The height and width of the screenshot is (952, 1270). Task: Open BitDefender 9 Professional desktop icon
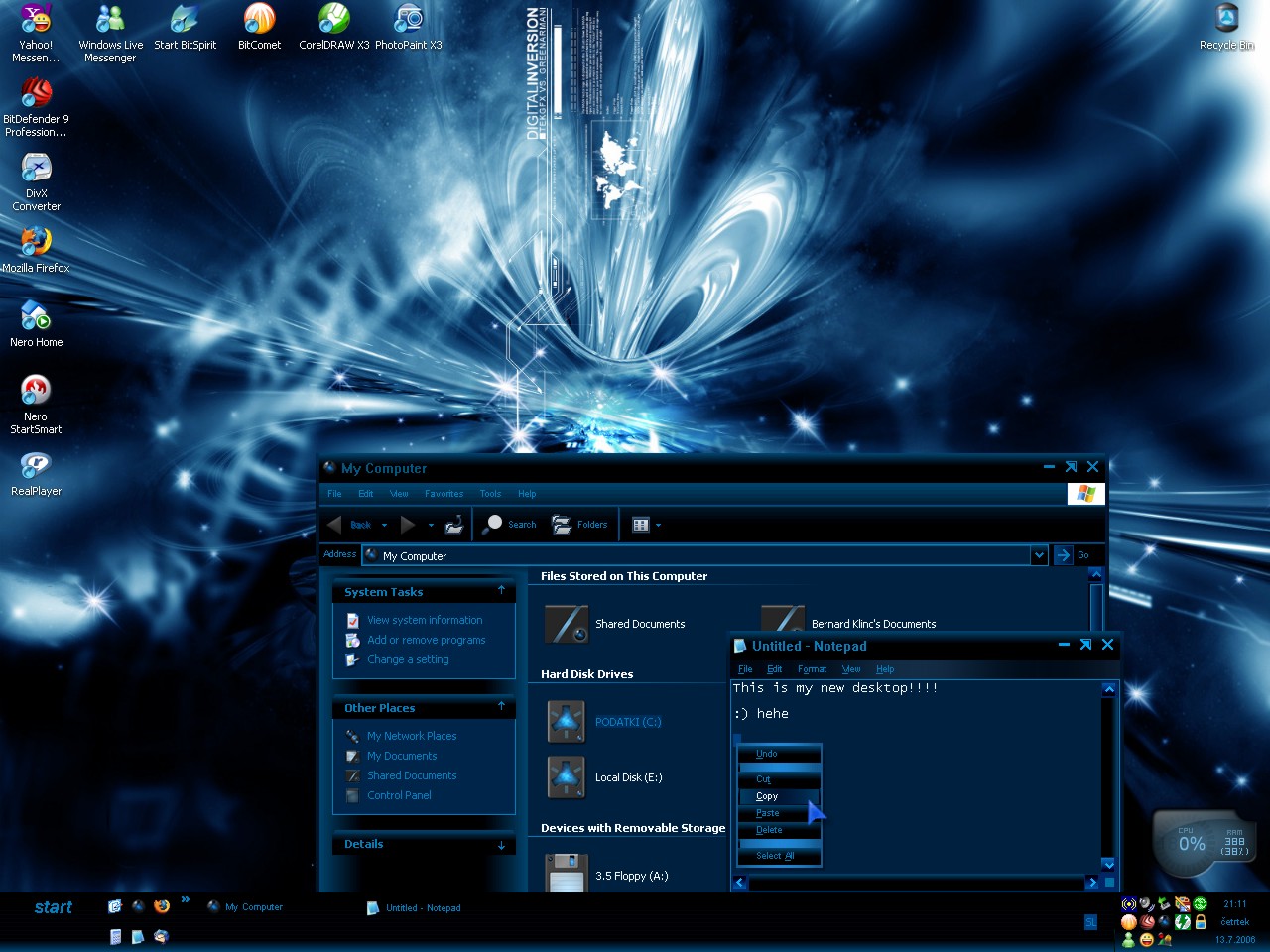[x=36, y=107]
